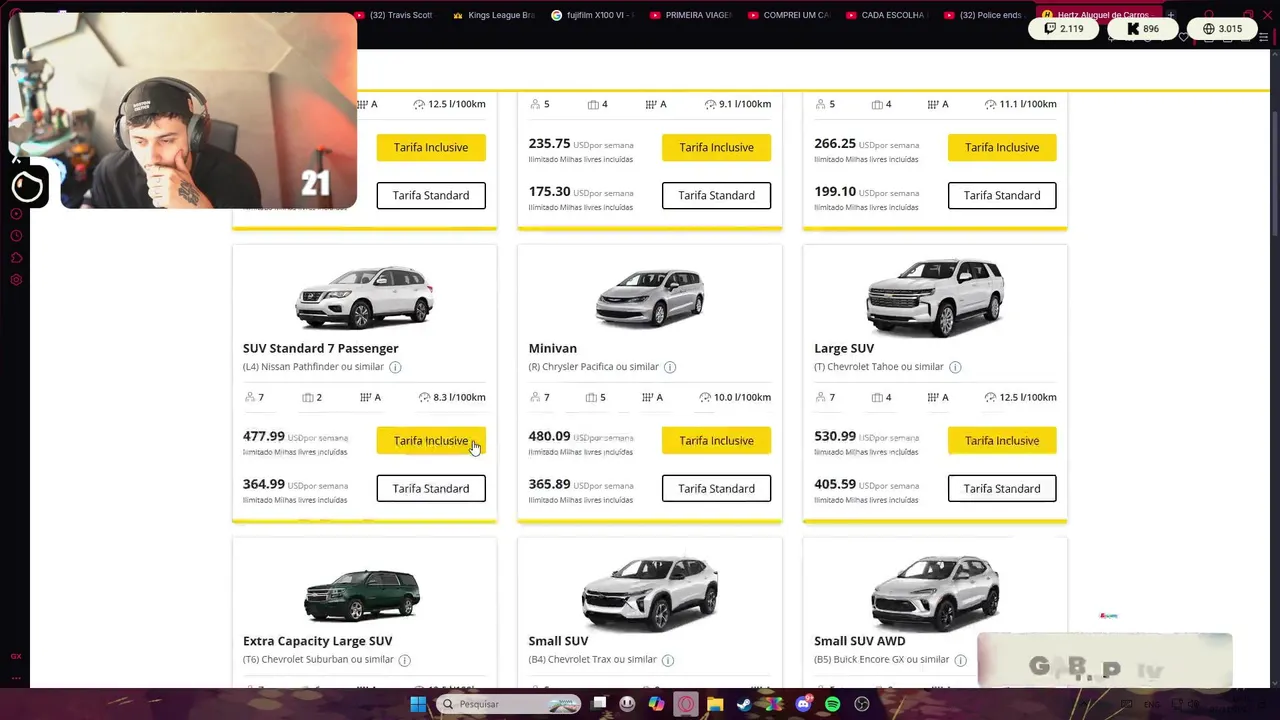
Task: Switch to the Police ends tab
Action: coord(985,15)
